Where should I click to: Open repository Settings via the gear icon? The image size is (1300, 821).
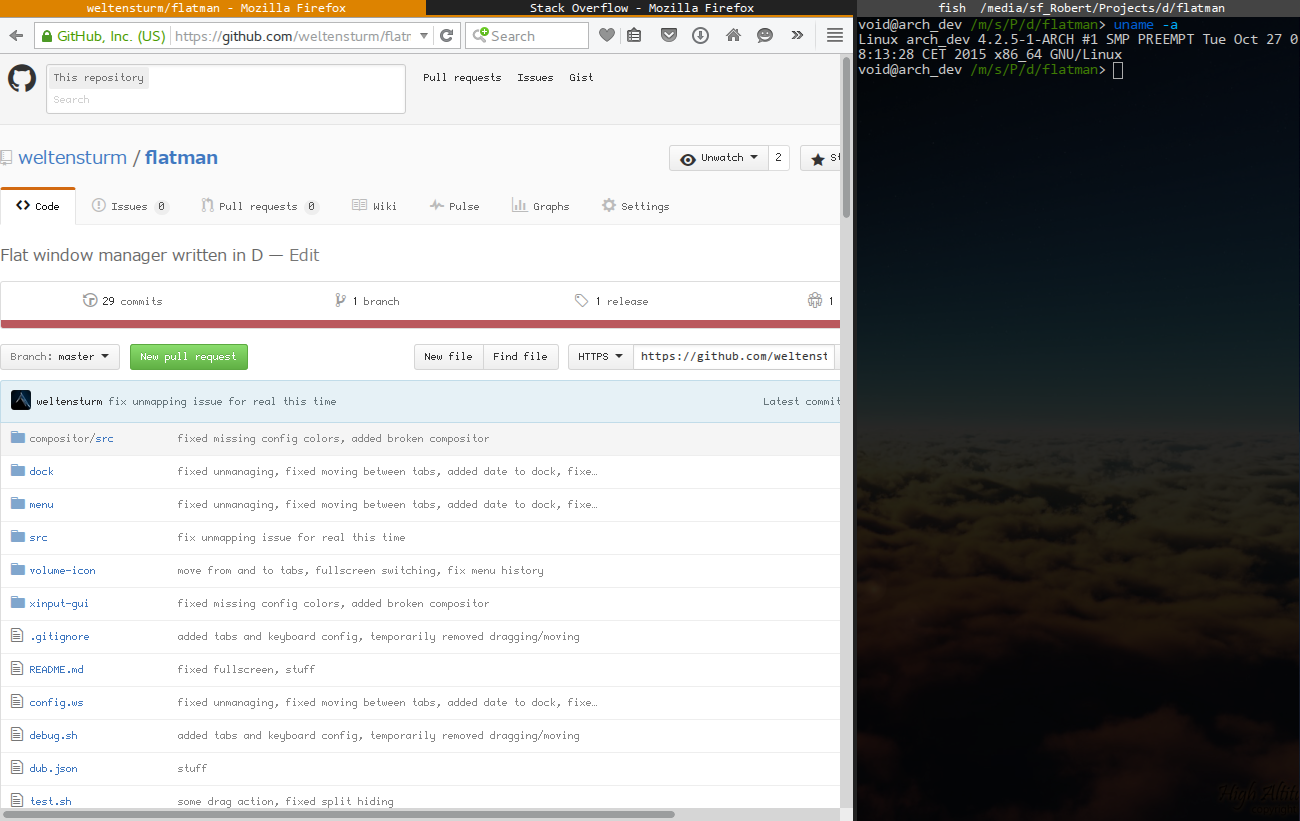click(x=635, y=206)
